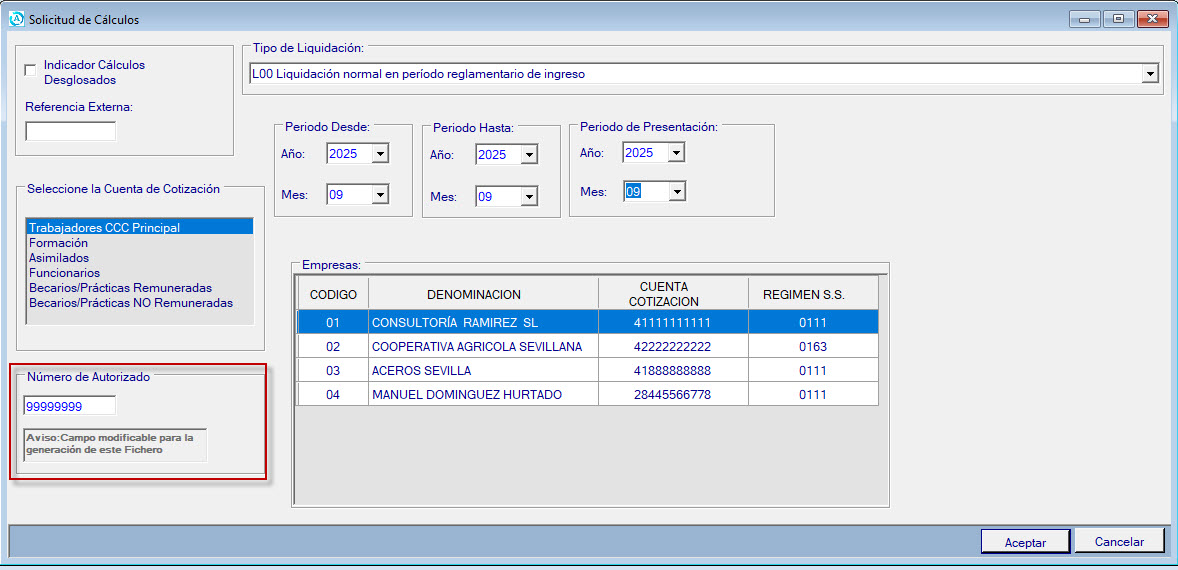Expand Periodo de Presentación Mes dropdown
Screen dimensions: 1178x570
[676, 191]
